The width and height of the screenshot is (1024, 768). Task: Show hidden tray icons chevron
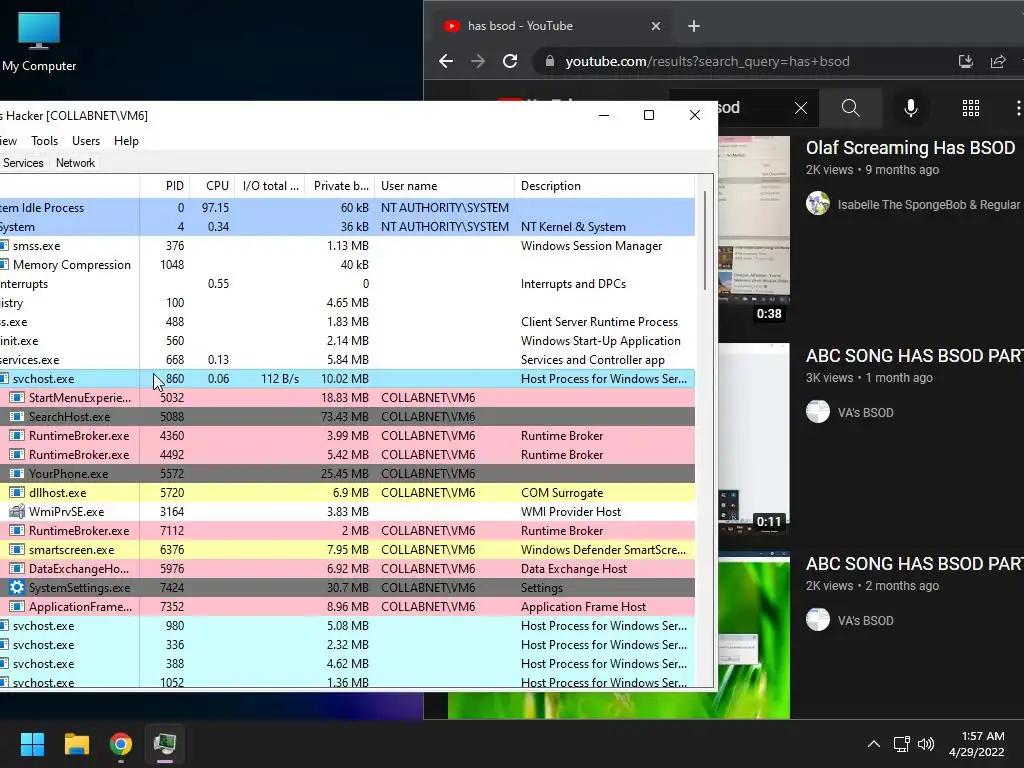[873, 744]
